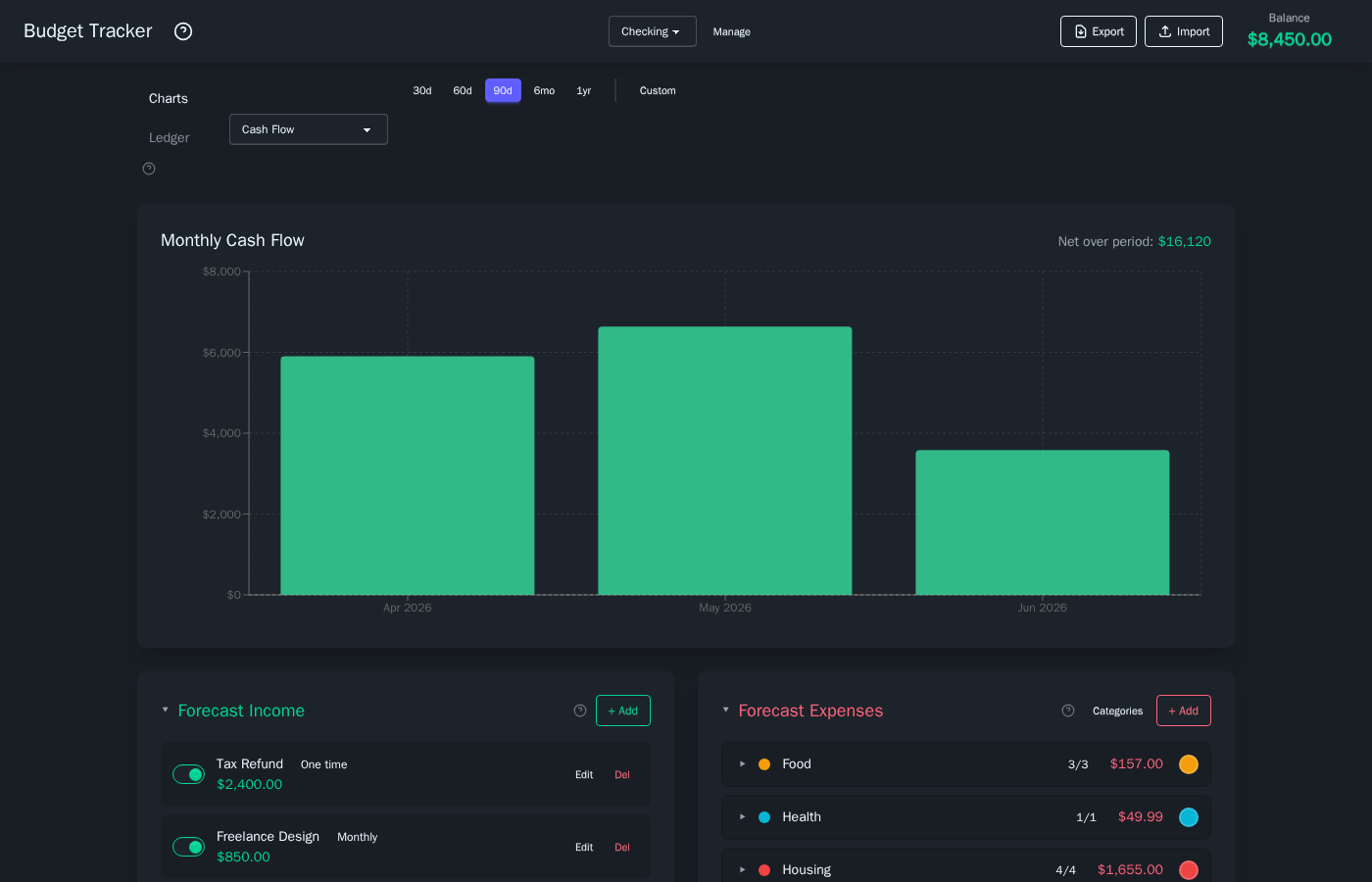Click the help icon beside Budget Tracker title
1372x882 pixels.
coord(183,31)
